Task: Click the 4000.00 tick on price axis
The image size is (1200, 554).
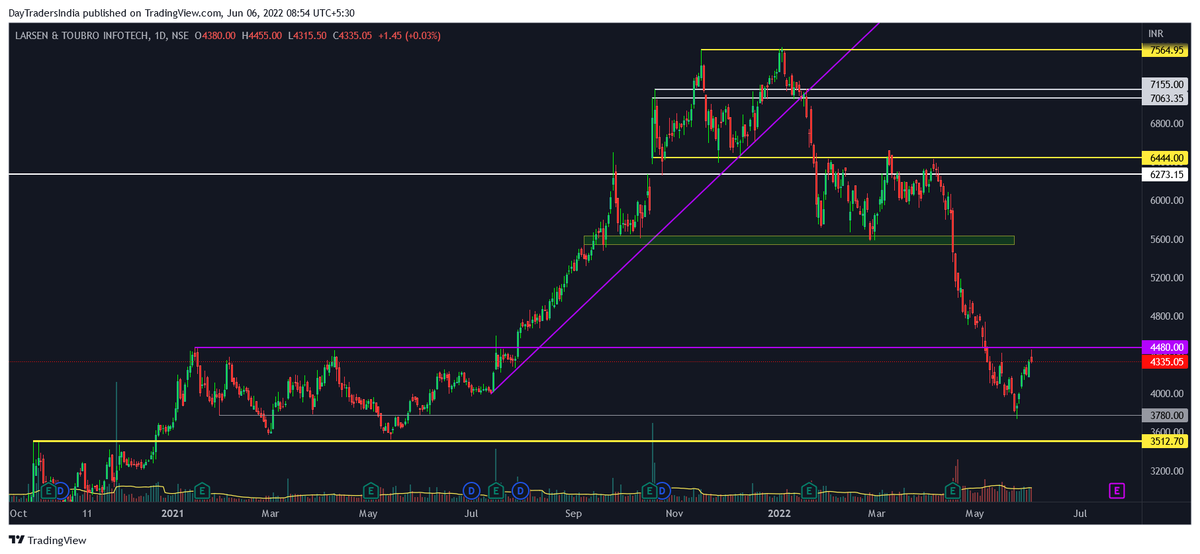Action: point(1166,393)
